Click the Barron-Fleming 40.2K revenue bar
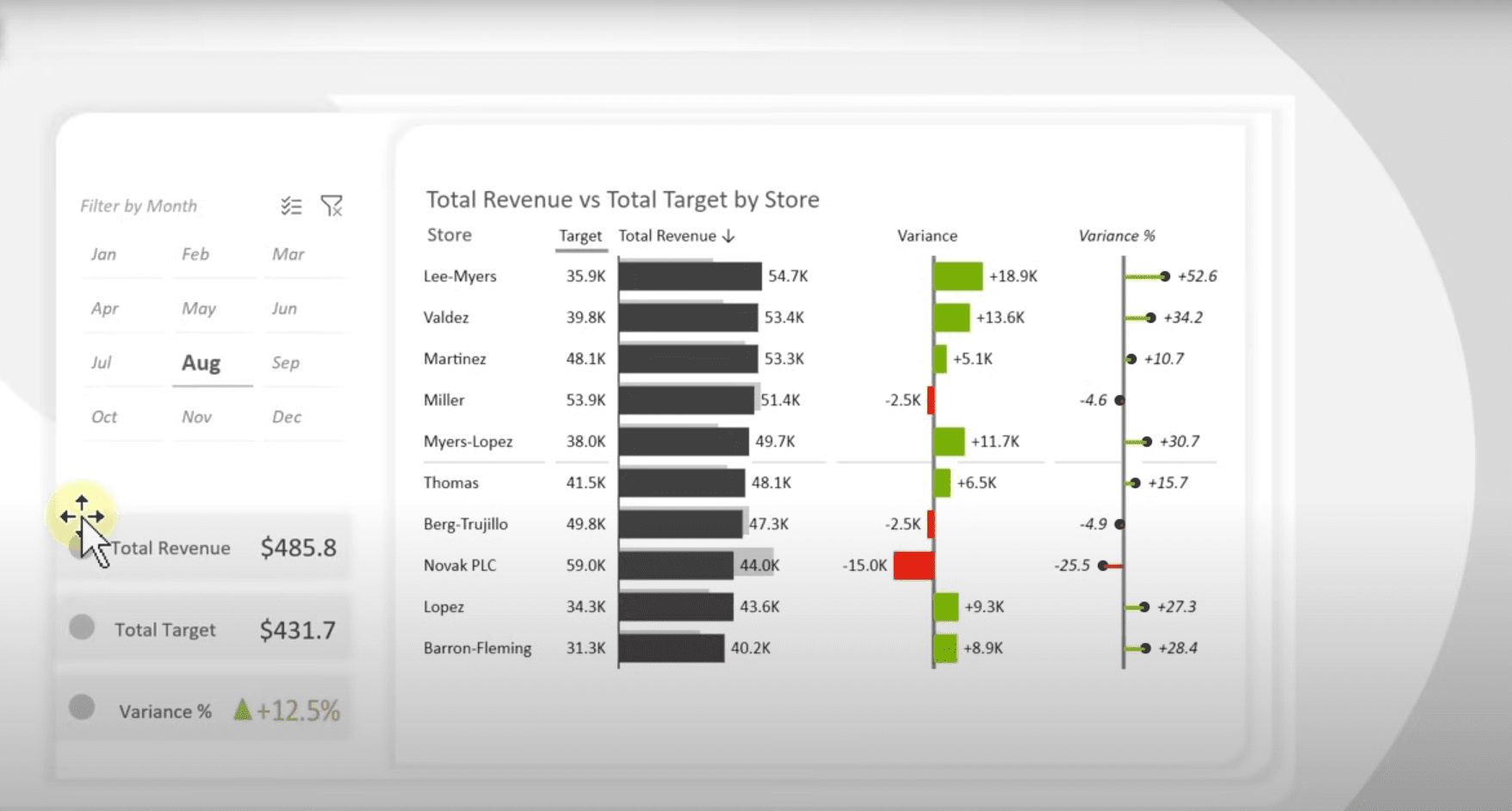The width and height of the screenshot is (1512, 811). point(671,648)
